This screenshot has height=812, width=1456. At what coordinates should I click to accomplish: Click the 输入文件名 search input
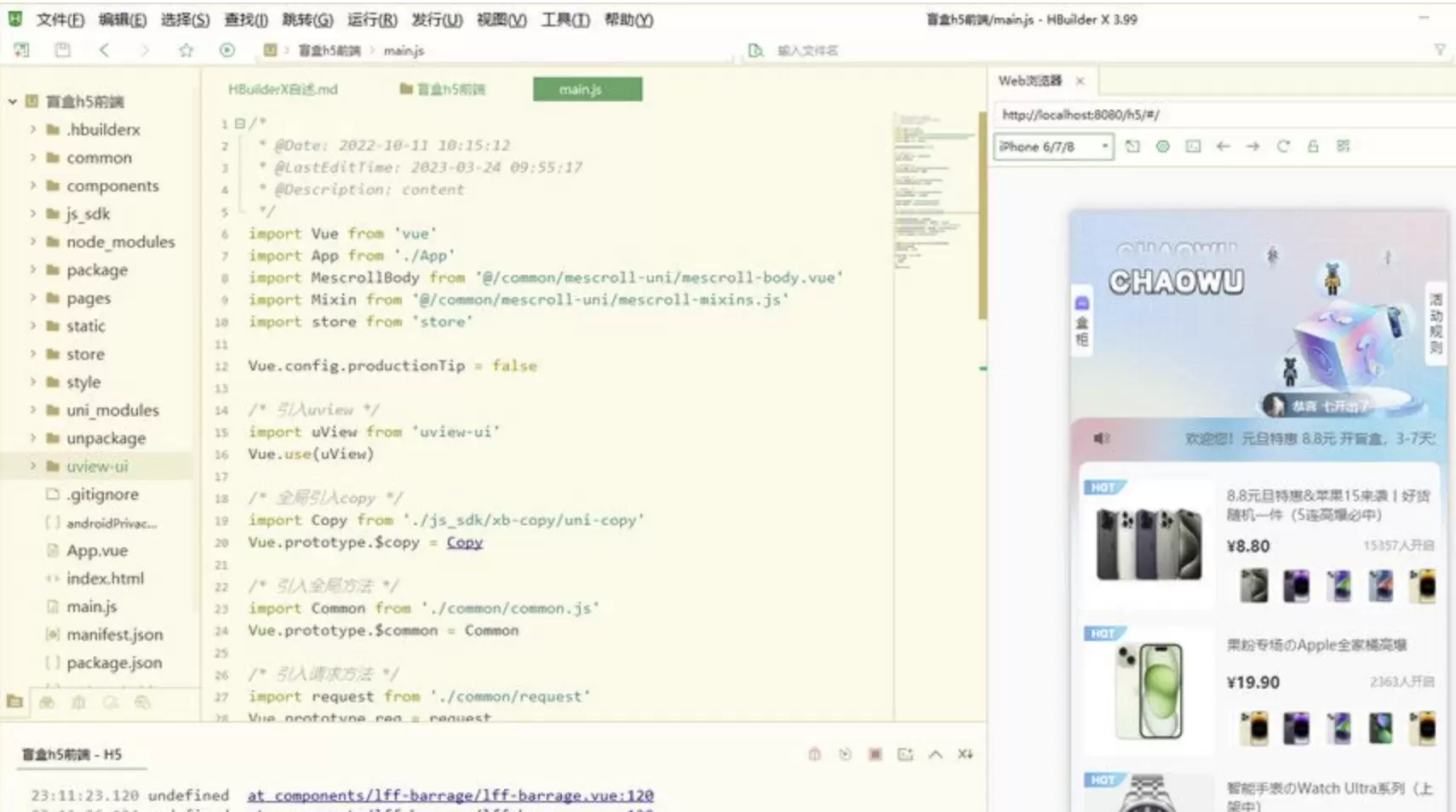(x=807, y=51)
